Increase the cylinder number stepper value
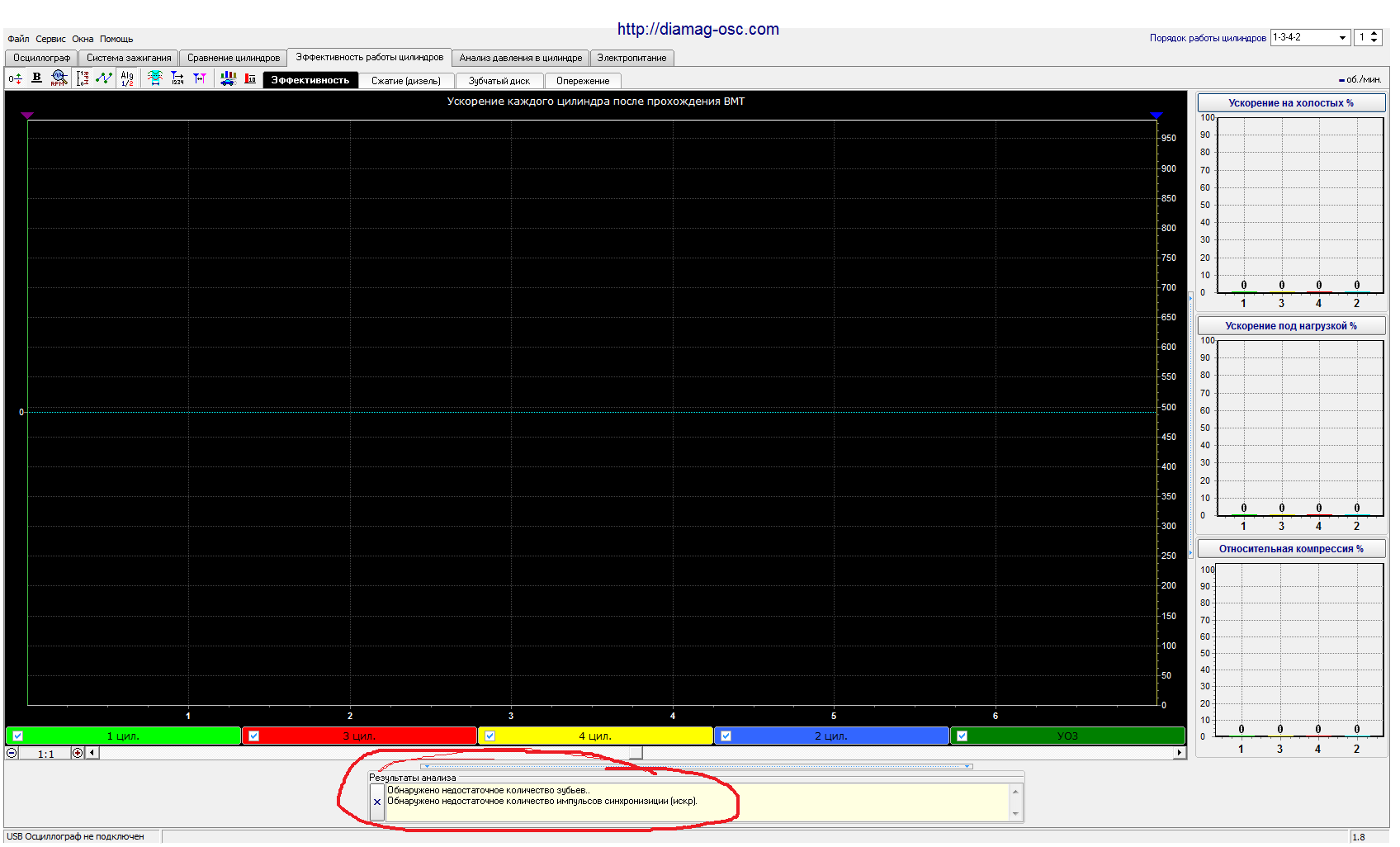Viewport: 1400px width, 847px height. pos(1374,34)
